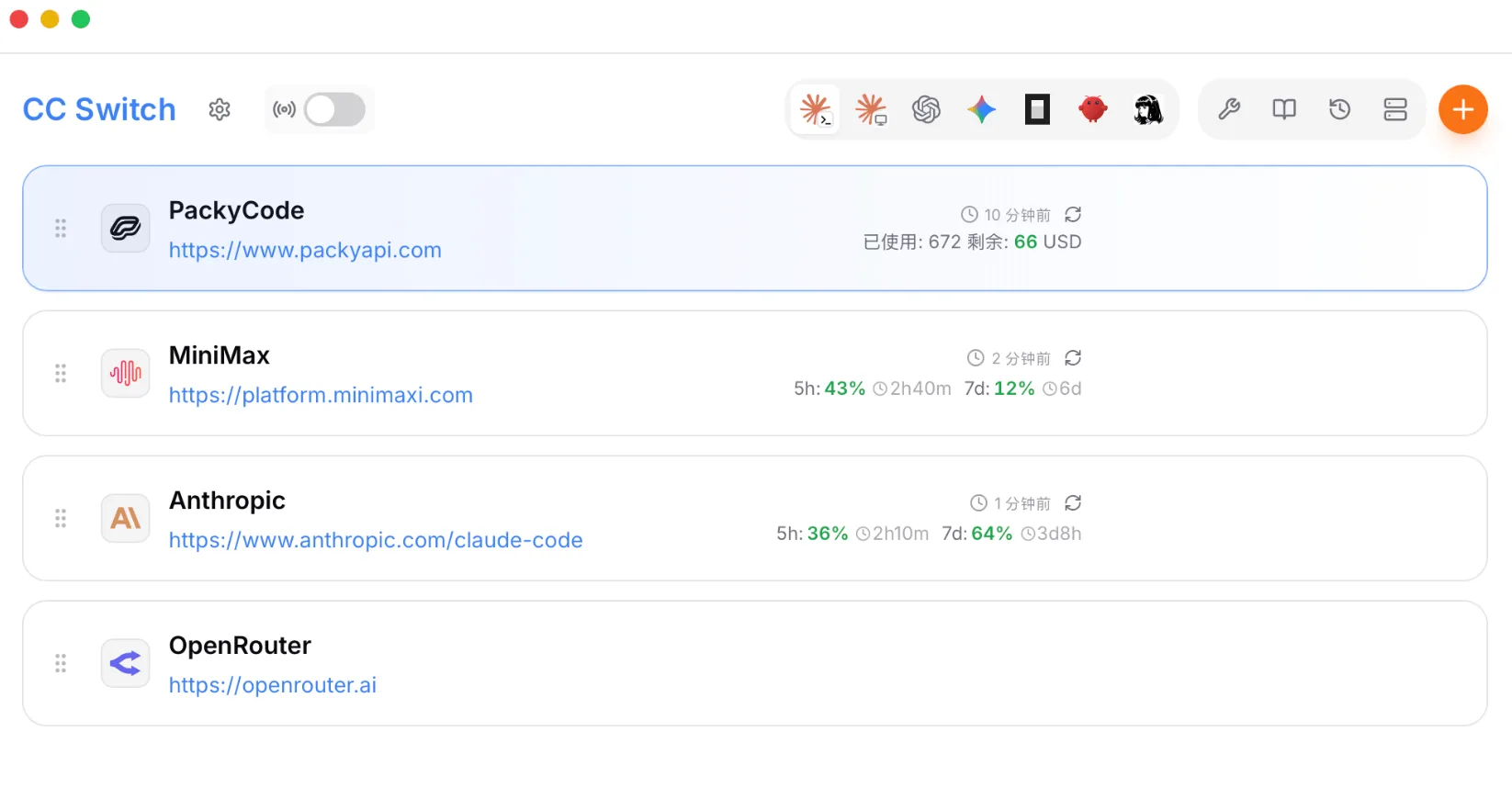The width and height of the screenshot is (1512, 799).
Task: Click Anthropic '1 分钟前' timestamp
Action: click(x=1021, y=503)
